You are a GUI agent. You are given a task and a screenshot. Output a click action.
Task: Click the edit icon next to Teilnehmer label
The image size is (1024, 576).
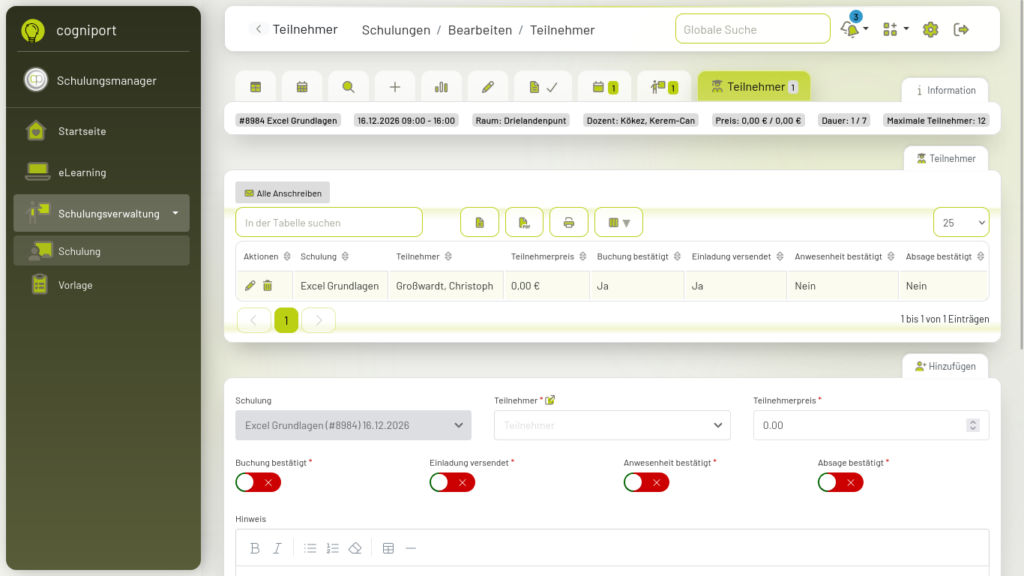550,400
